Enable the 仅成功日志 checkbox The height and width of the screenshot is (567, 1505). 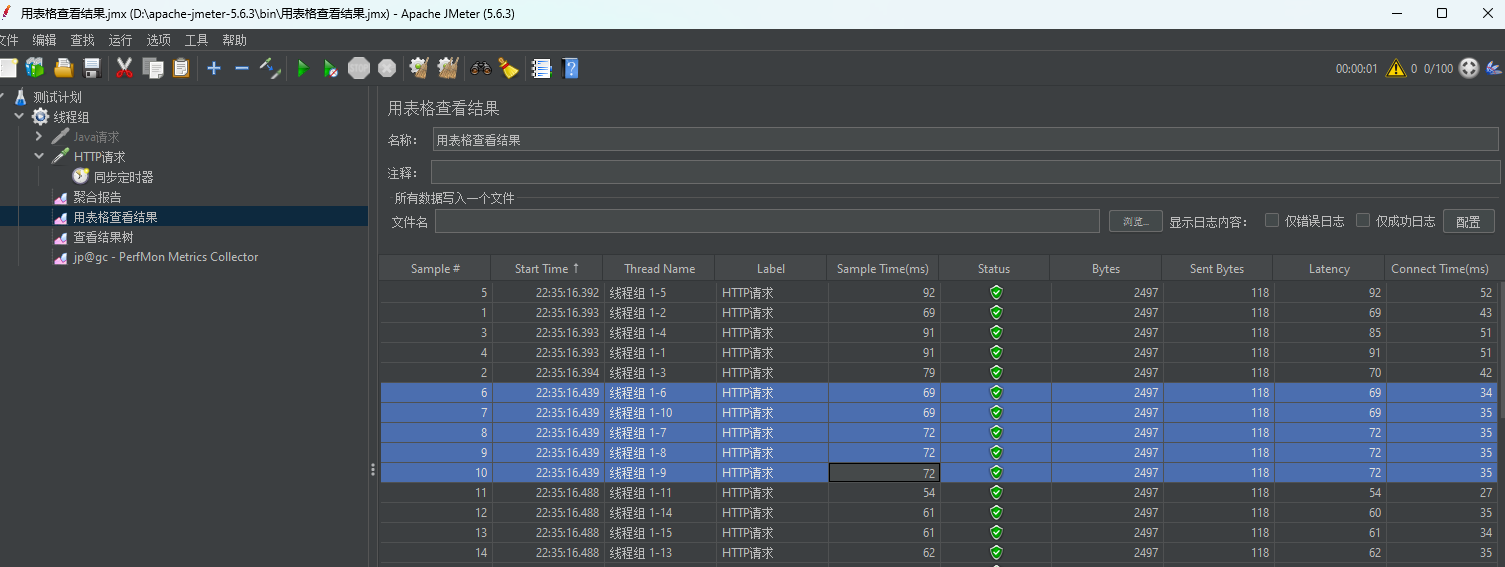(x=1363, y=220)
